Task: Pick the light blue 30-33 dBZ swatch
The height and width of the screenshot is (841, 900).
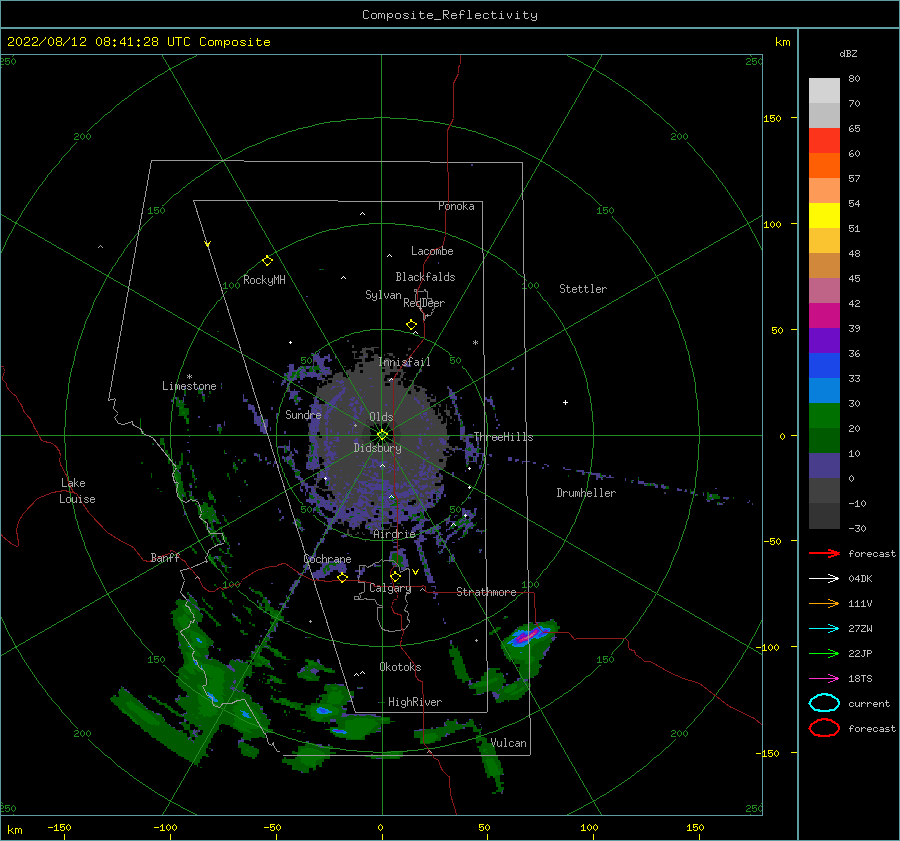Action: tap(824, 390)
